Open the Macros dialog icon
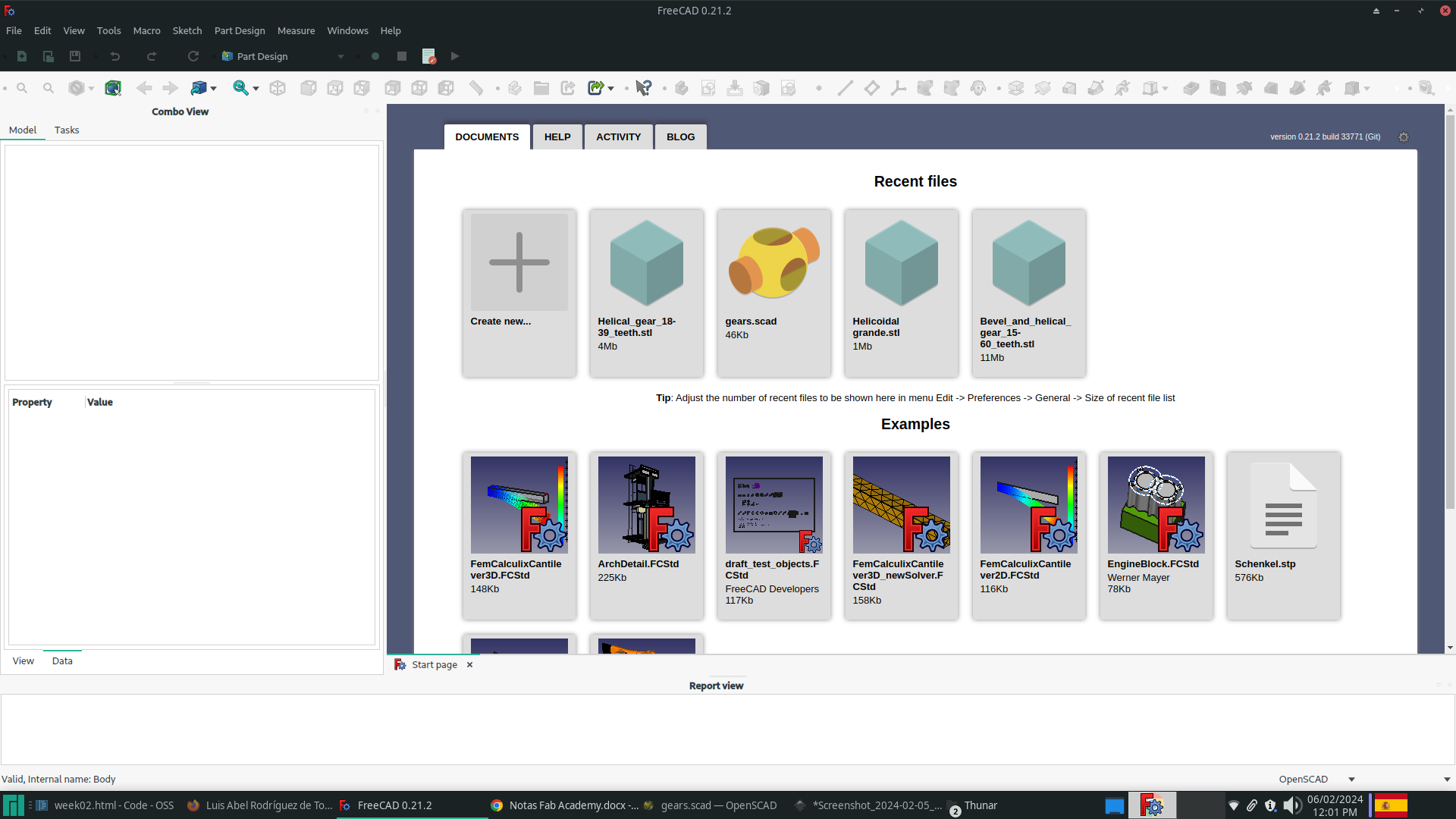This screenshot has width=1456, height=819. (428, 56)
